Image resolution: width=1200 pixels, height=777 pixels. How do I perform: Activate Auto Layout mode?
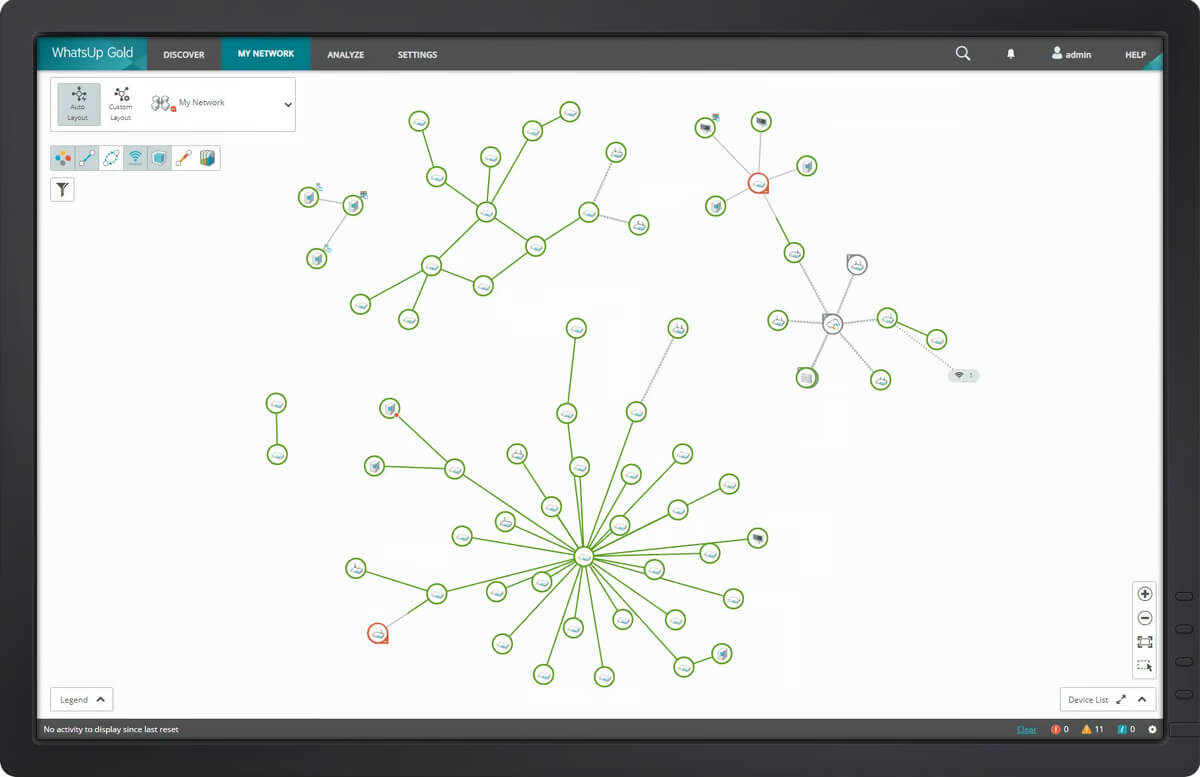78,104
